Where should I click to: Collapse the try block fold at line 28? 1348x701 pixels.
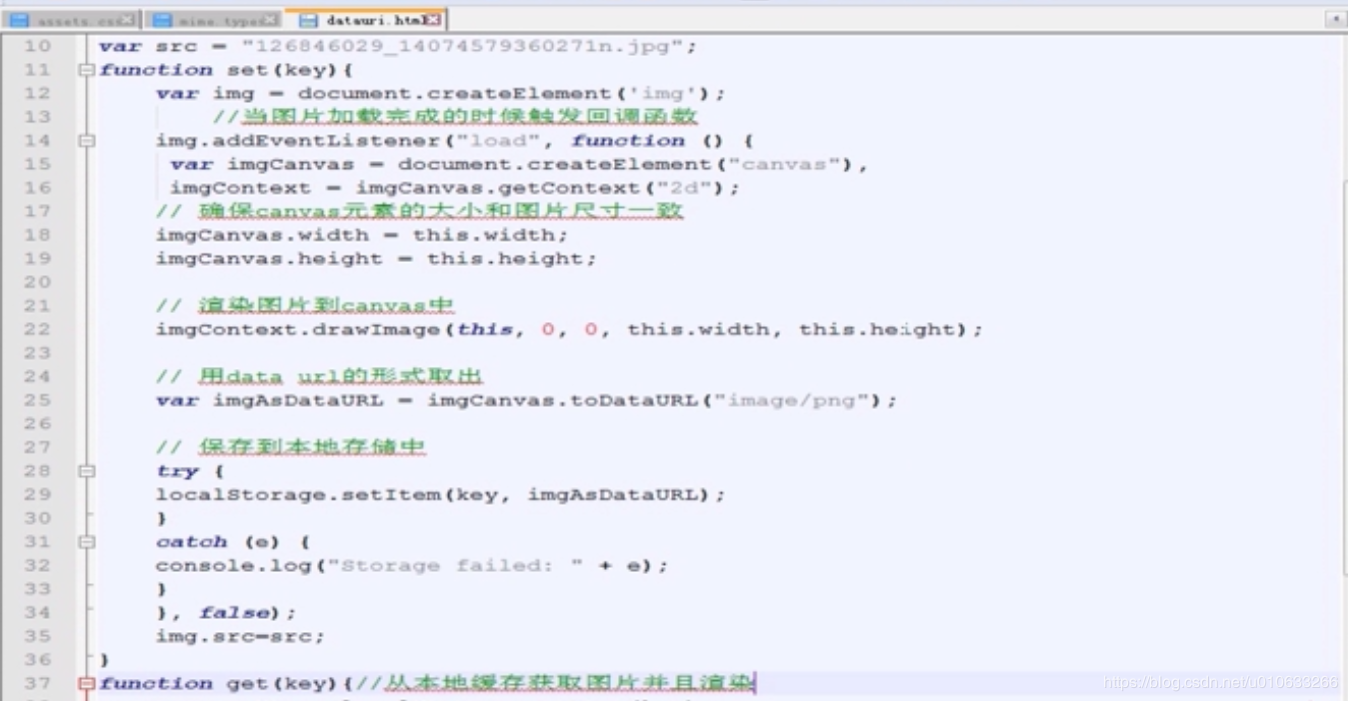[86, 471]
